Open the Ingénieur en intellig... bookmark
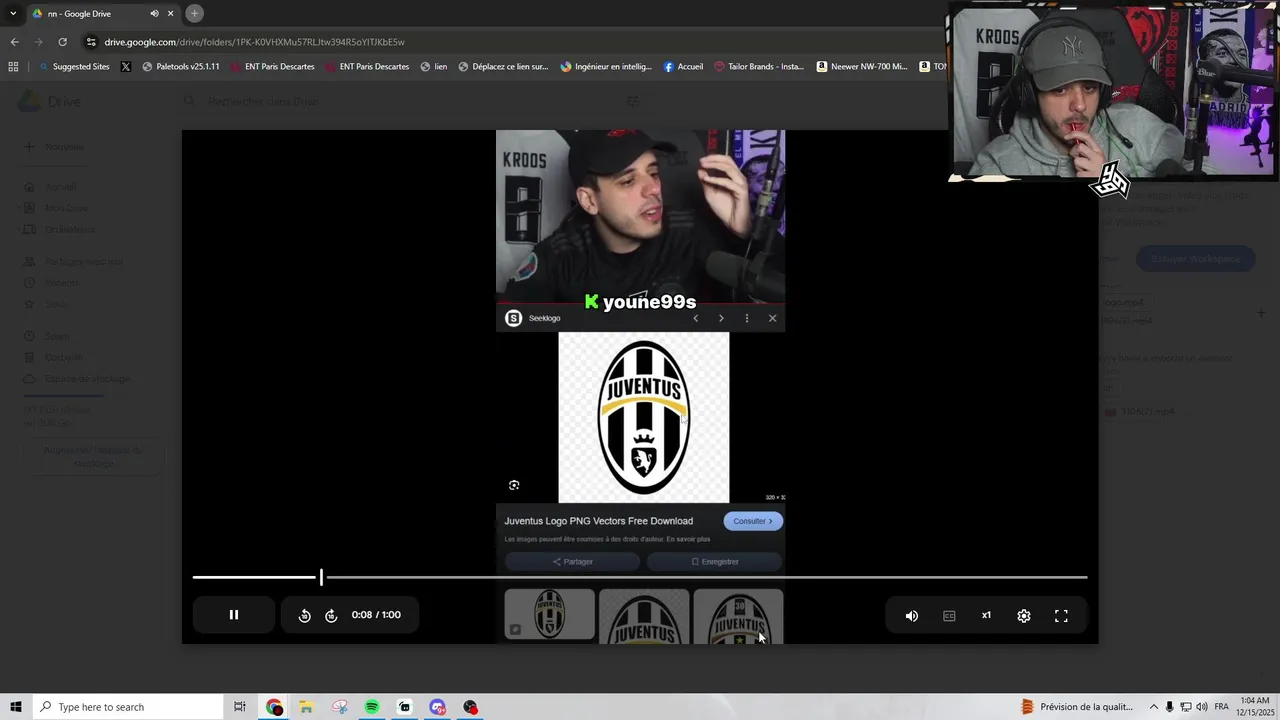The width and height of the screenshot is (1280, 720). pos(606,67)
